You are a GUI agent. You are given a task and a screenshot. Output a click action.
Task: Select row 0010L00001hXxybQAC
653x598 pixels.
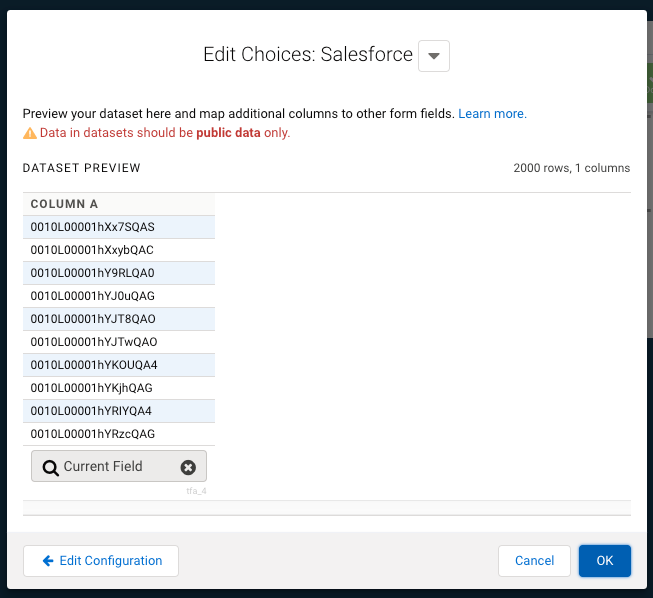pos(92,250)
